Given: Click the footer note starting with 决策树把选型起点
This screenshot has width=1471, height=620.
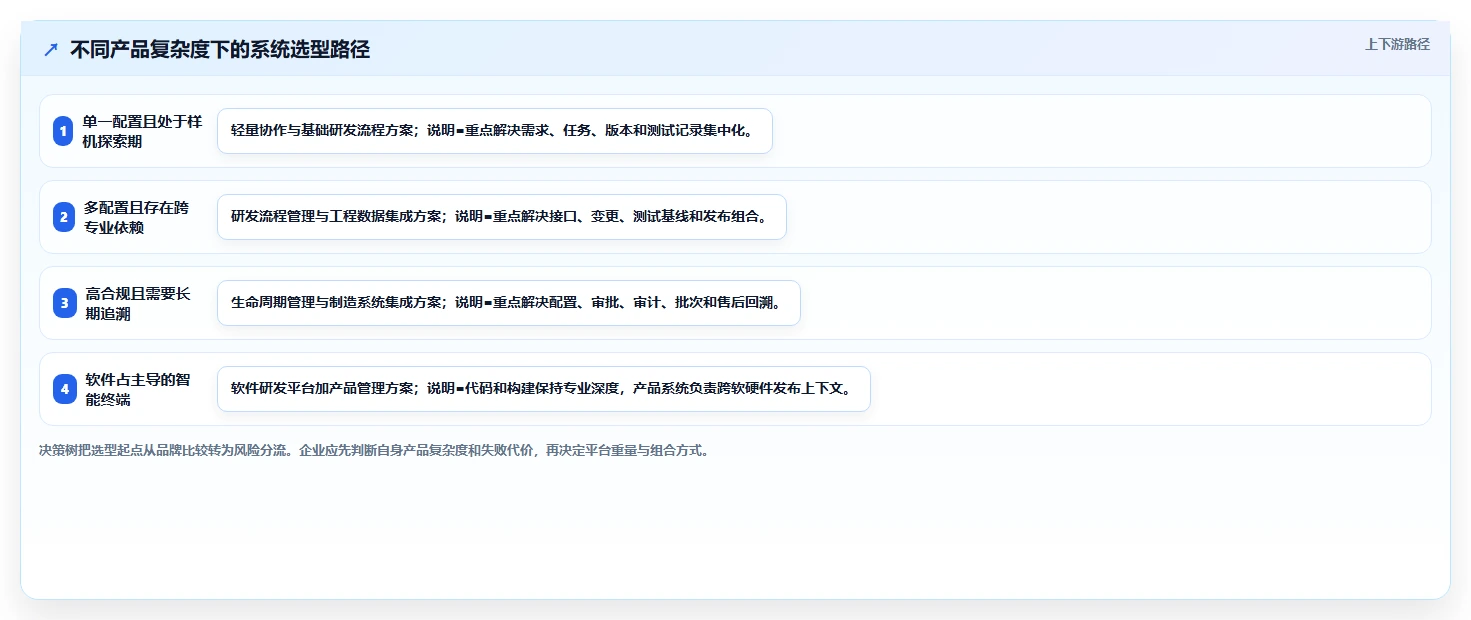Looking at the screenshot, I should [x=375, y=451].
